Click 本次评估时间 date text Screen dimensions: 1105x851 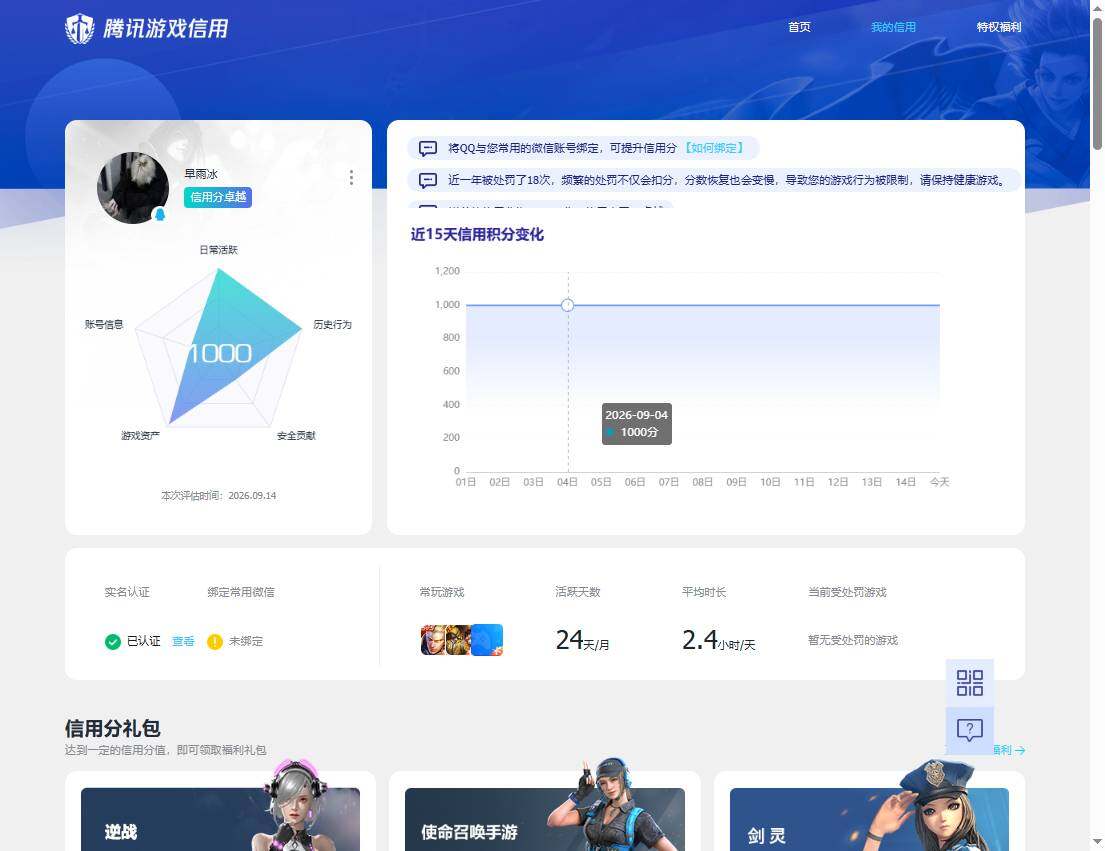point(218,496)
